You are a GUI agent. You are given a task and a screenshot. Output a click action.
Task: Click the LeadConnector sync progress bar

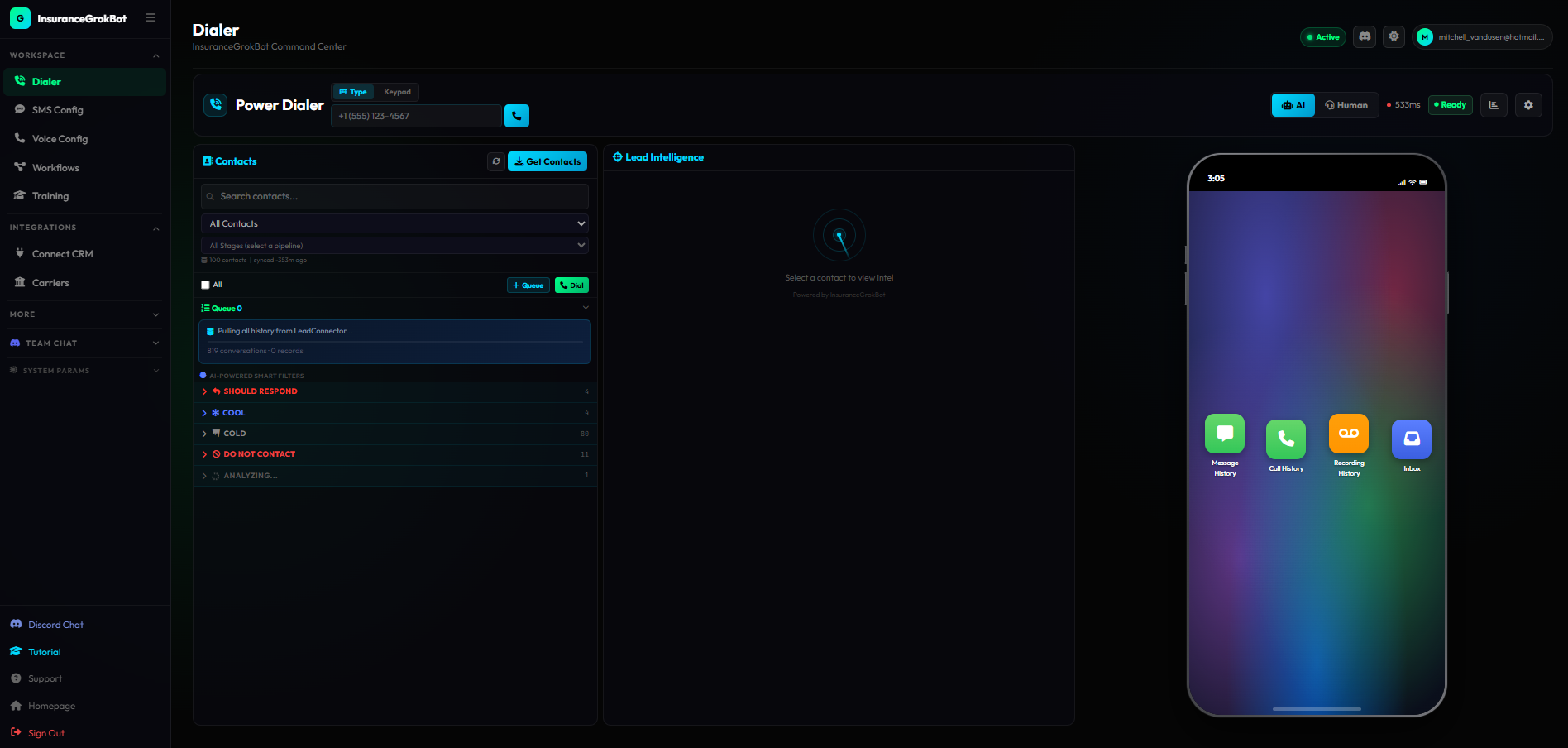point(394,341)
